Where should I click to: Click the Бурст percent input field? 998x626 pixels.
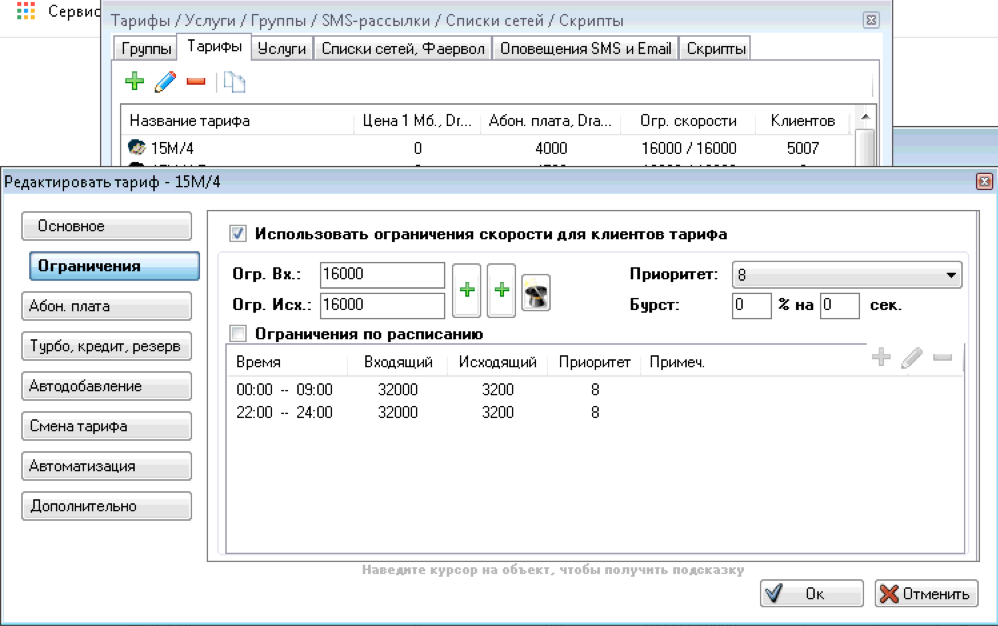click(751, 305)
